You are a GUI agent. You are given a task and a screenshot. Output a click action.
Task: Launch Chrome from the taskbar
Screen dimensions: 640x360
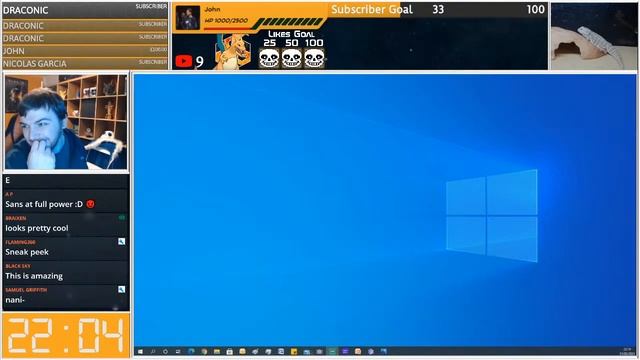[204, 351]
